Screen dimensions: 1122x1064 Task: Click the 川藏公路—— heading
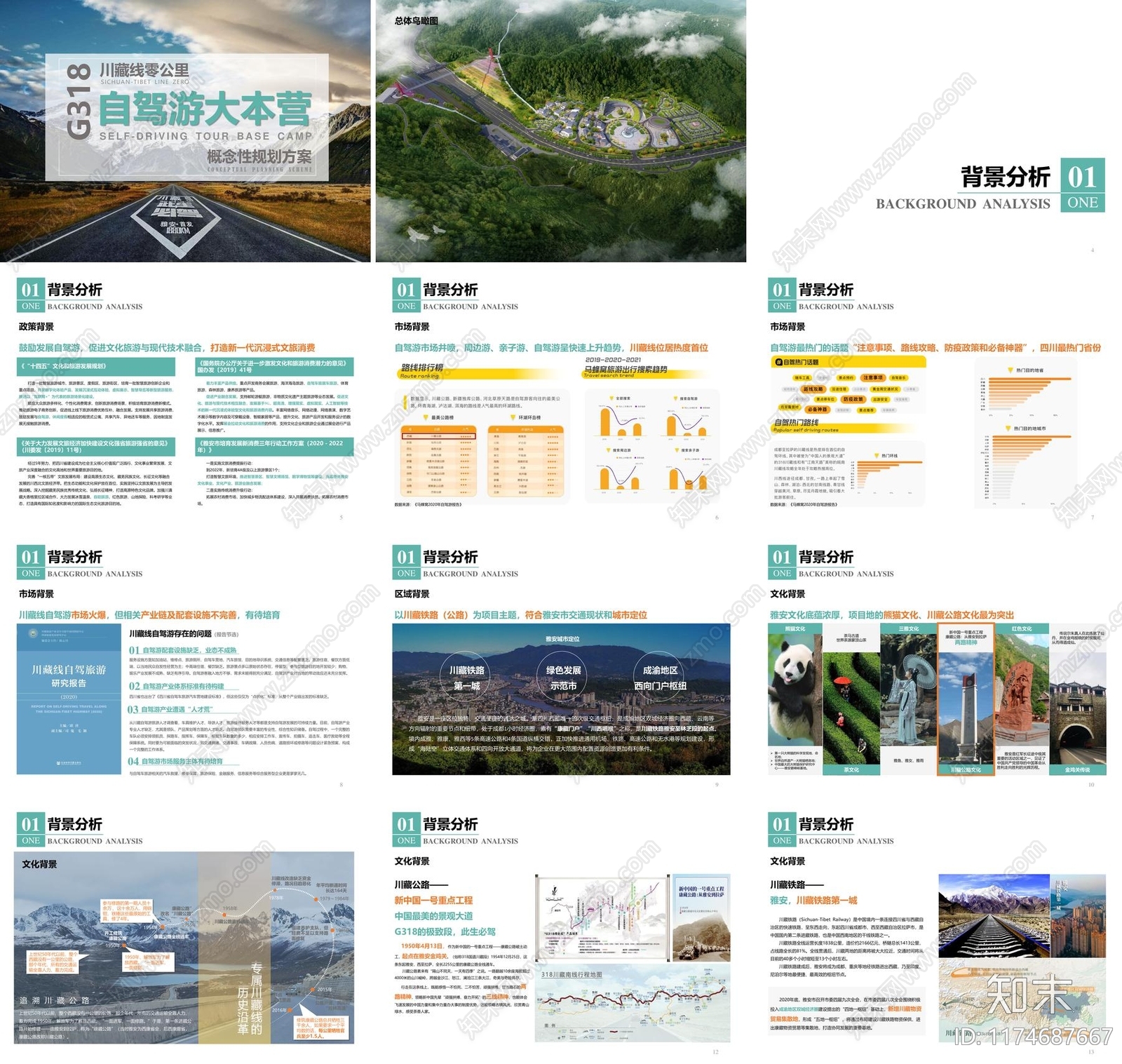421,885
